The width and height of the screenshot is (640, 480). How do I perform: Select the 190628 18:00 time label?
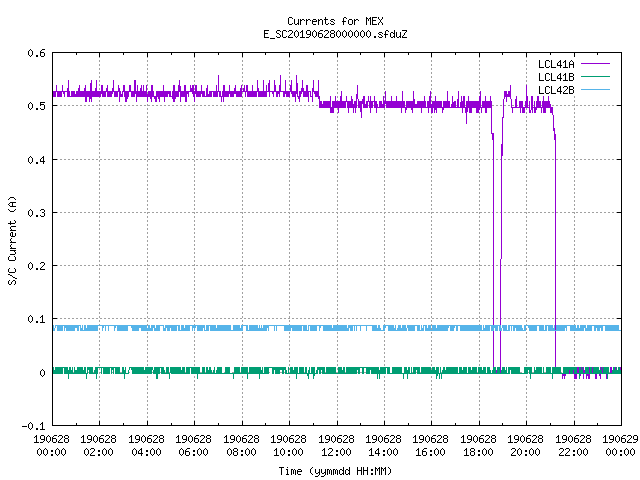tap(478, 446)
